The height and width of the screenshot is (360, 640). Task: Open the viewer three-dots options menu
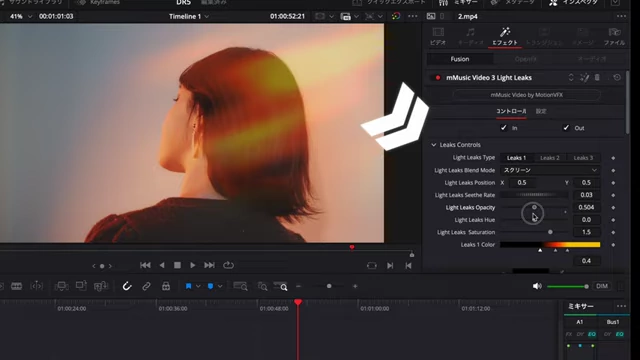pos(413,16)
